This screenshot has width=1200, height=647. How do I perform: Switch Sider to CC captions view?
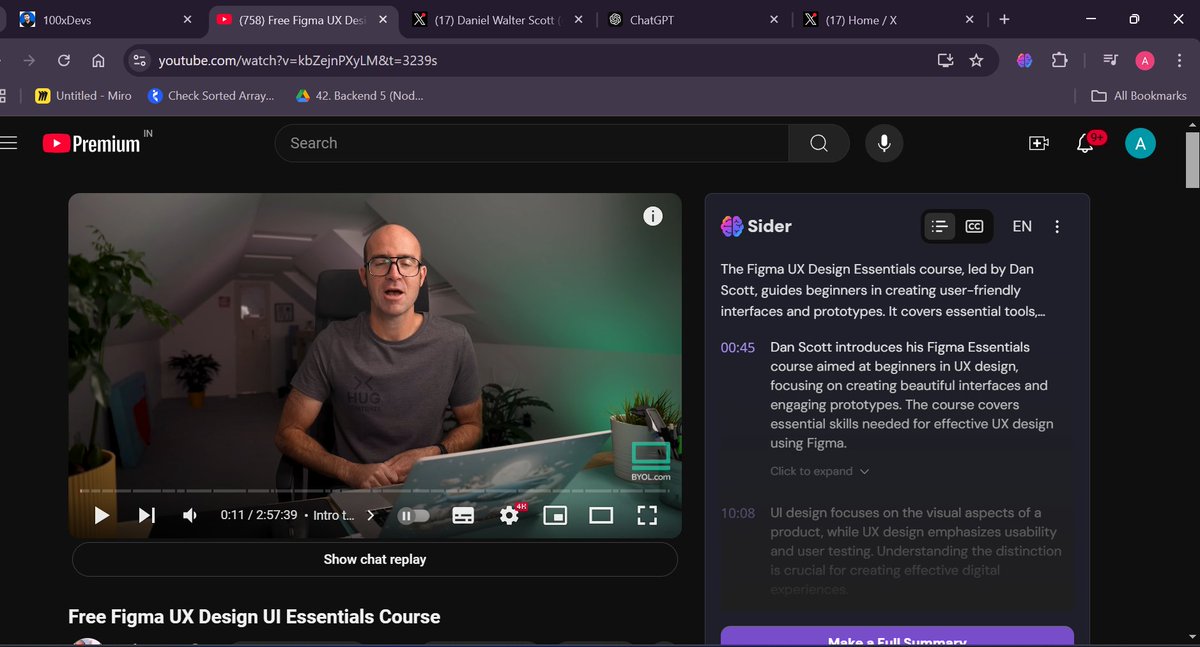point(973,226)
